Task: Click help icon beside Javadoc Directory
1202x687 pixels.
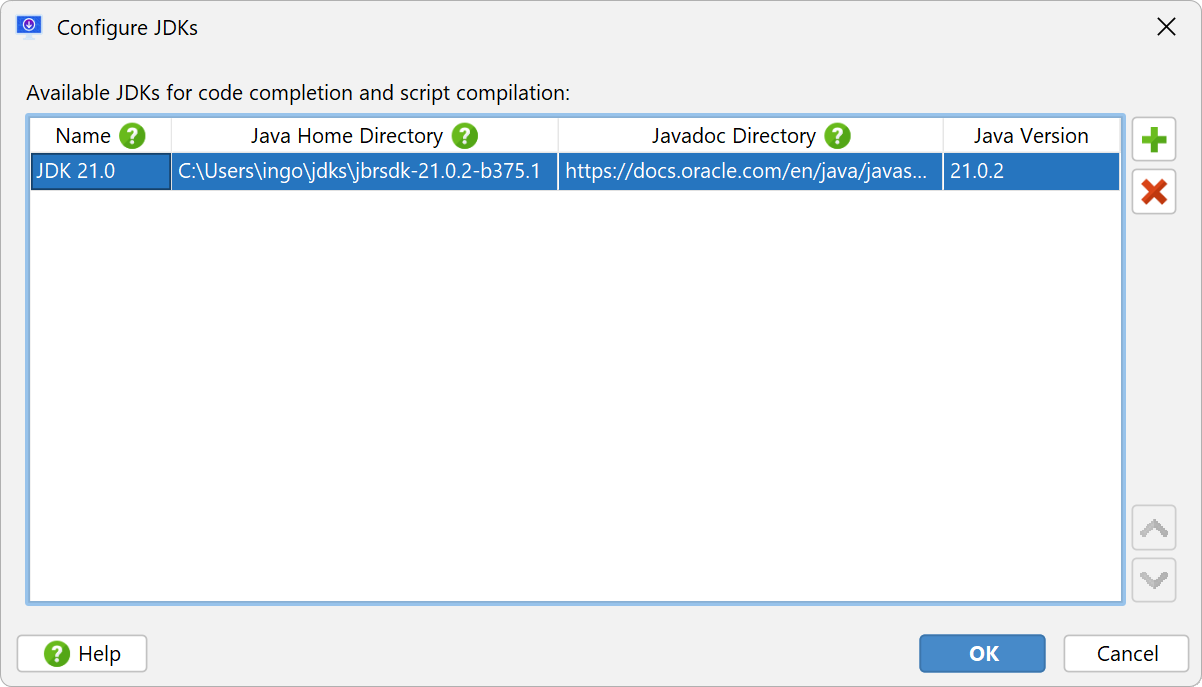Action: (837, 136)
